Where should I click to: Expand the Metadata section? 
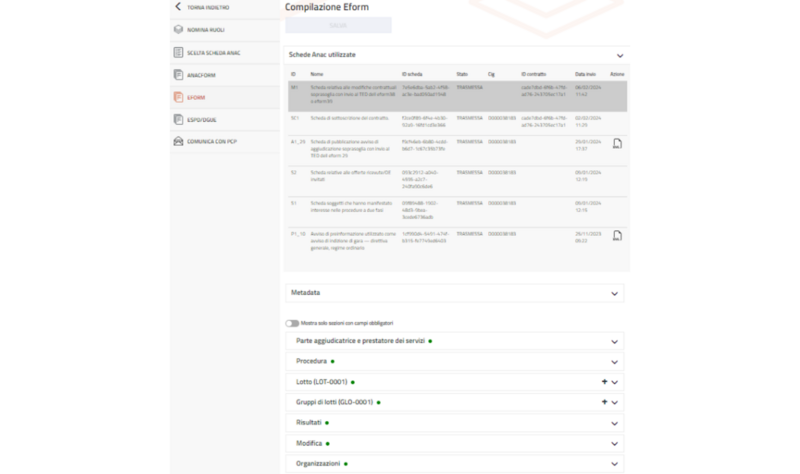click(x=614, y=294)
